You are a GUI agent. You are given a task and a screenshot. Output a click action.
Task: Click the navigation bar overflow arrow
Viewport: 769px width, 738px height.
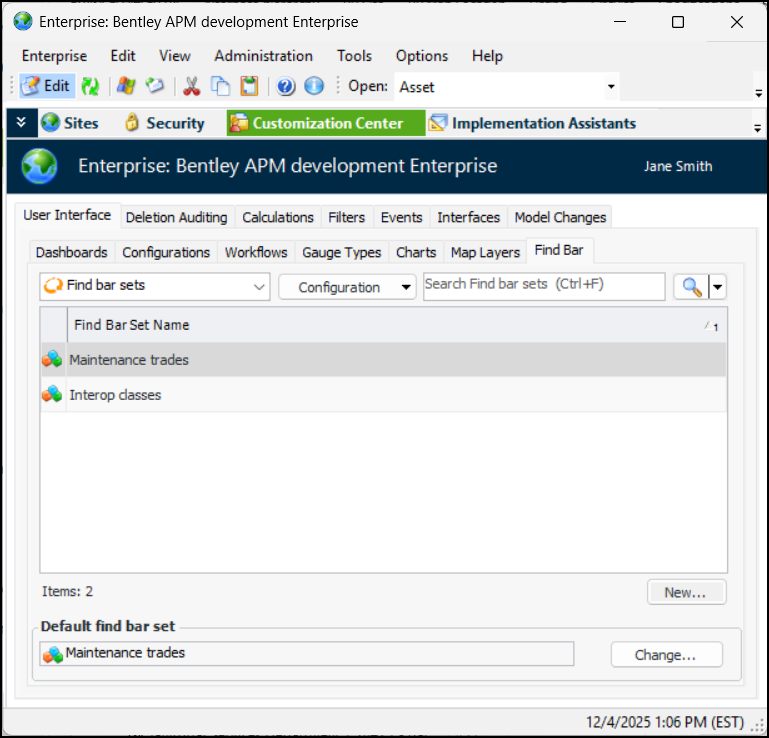758,128
